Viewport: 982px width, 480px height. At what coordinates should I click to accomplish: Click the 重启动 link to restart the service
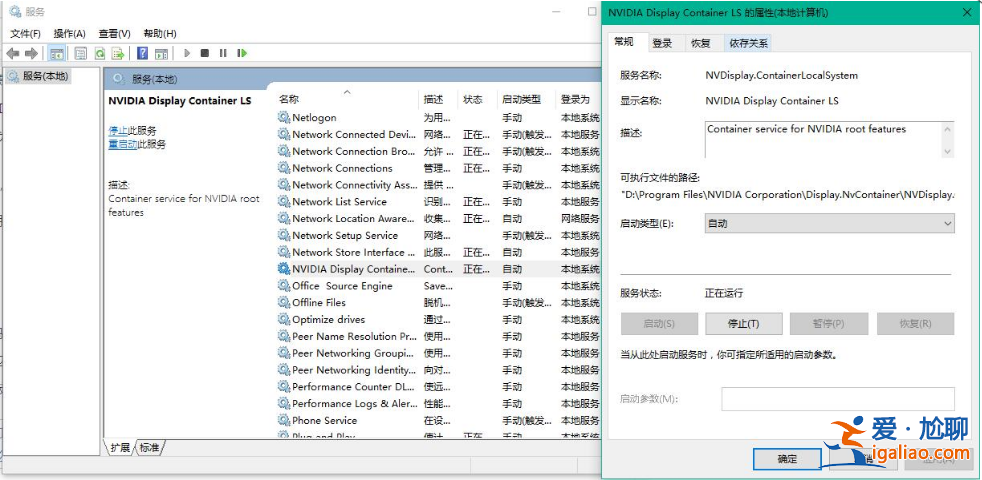click(x=123, y=144)
